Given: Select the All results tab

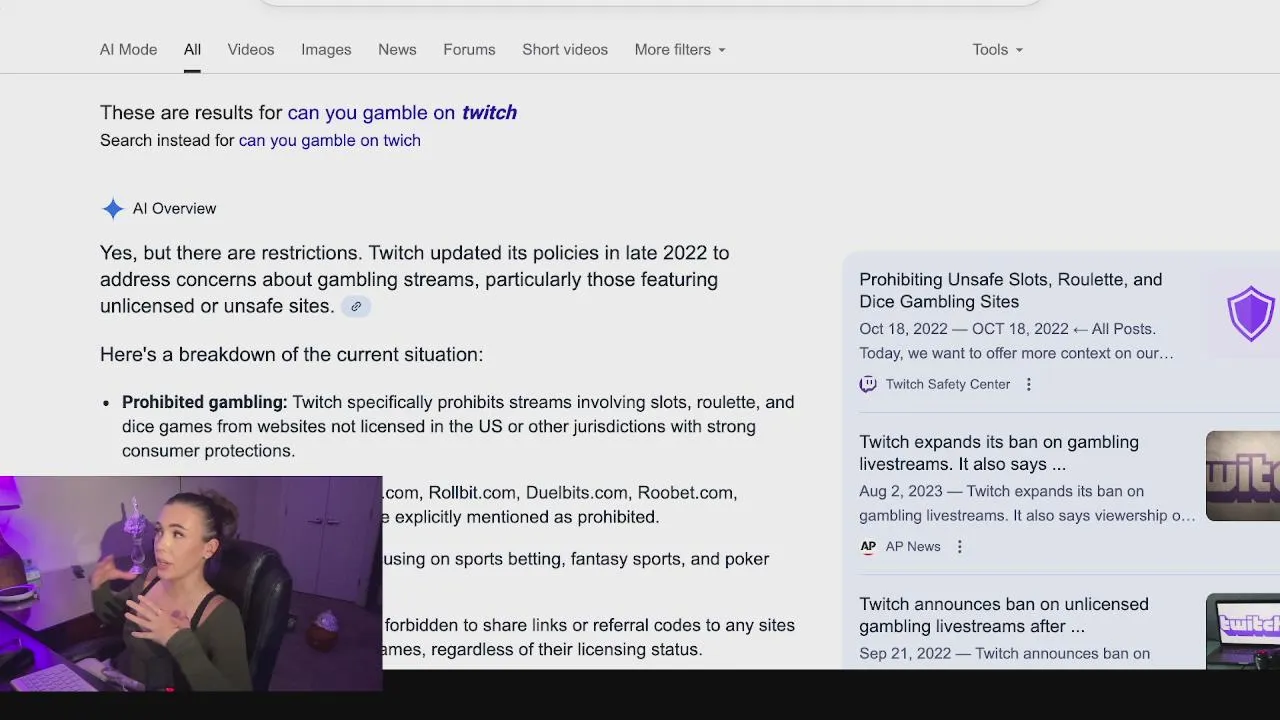Looking at the screenshot, I should click(x=192, y=49).
